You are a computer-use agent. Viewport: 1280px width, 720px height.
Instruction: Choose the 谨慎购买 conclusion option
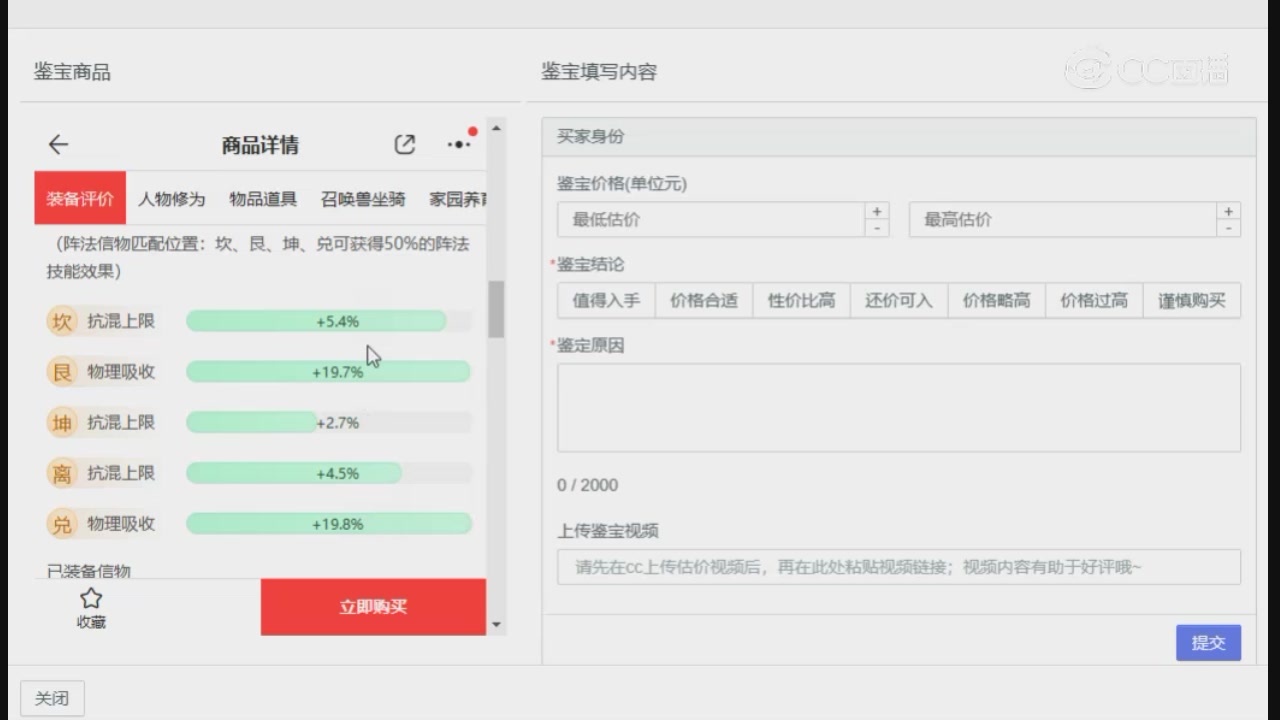click(x=1192, y=300)
